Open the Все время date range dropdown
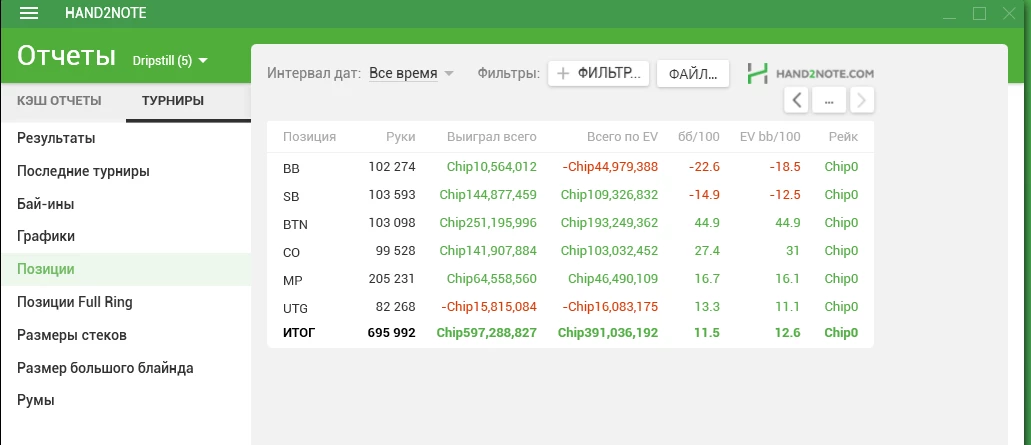 pos(411,73)
